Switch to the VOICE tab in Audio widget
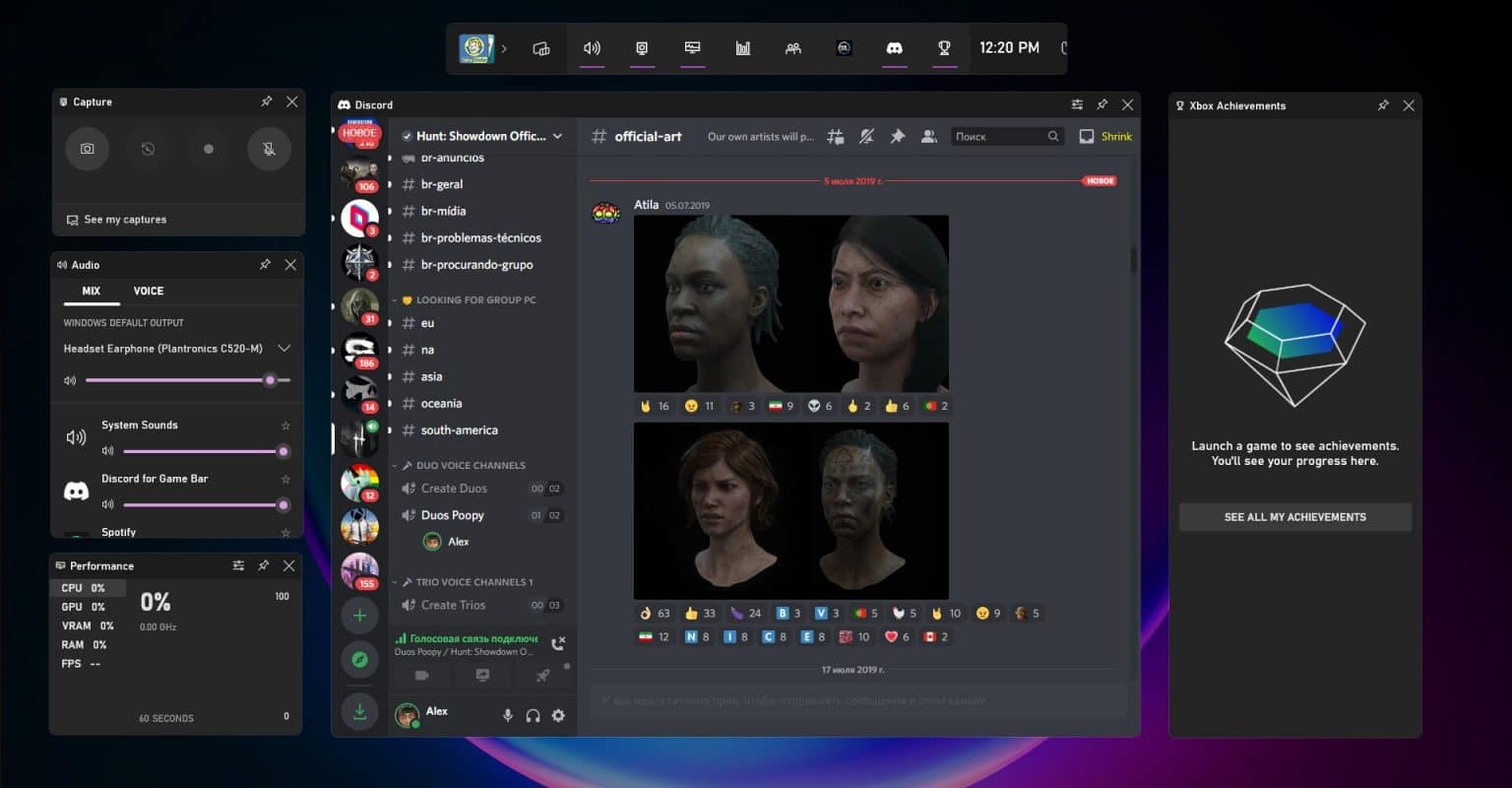The height and width of the screenshot is (788, 1512). pos(148,291)
